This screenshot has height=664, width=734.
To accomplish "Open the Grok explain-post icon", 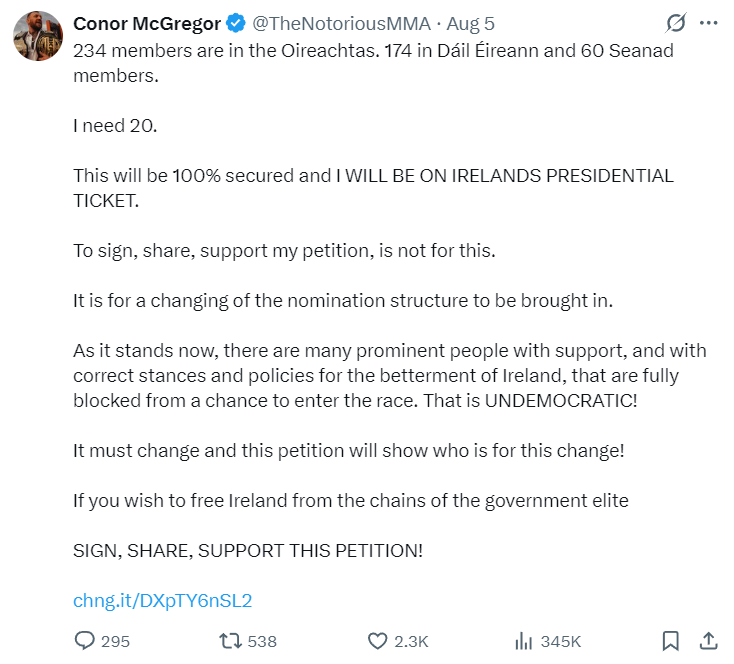I will (x=676, y=23).
